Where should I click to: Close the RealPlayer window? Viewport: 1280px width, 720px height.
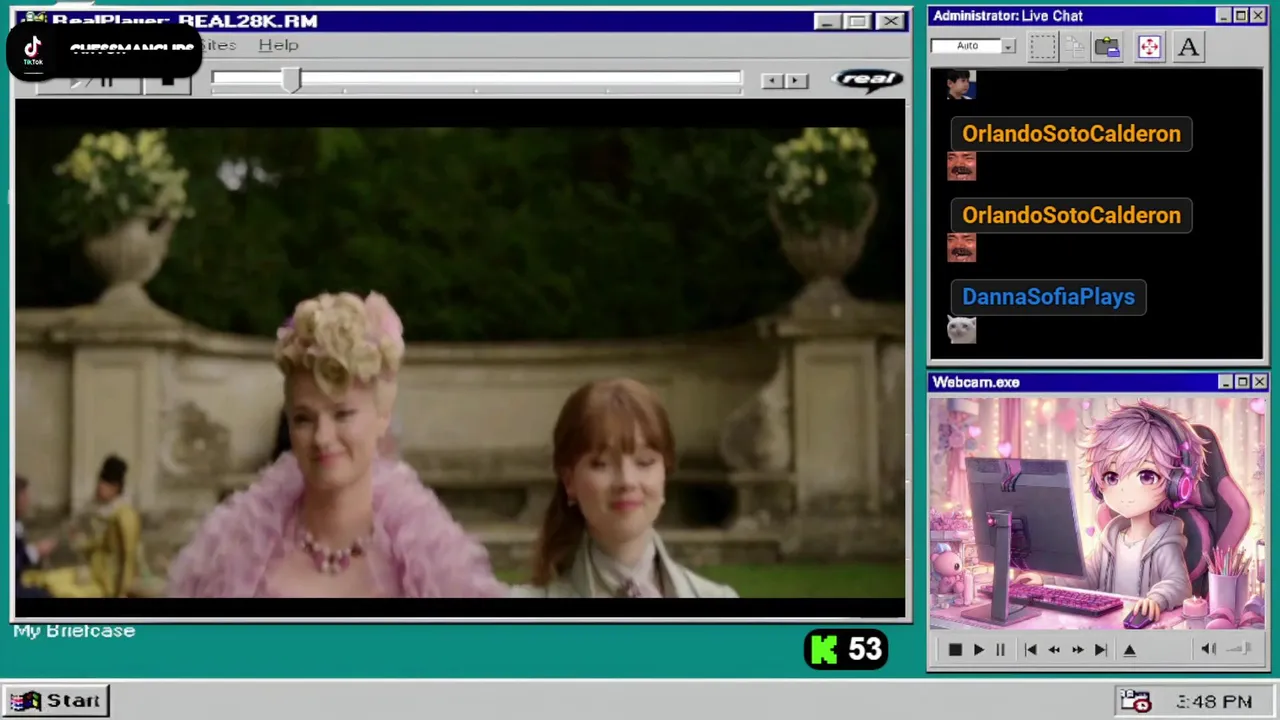(x=890, y=21)
